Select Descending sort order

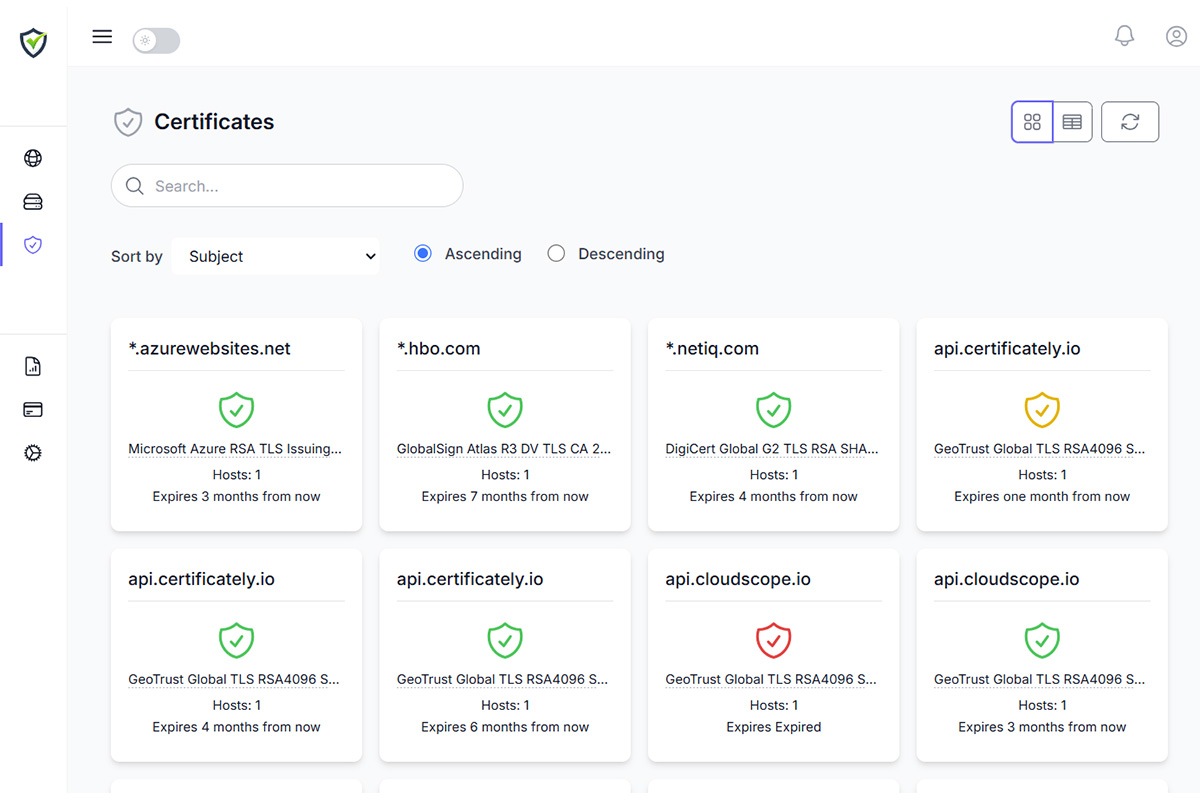tap(556, 254)
